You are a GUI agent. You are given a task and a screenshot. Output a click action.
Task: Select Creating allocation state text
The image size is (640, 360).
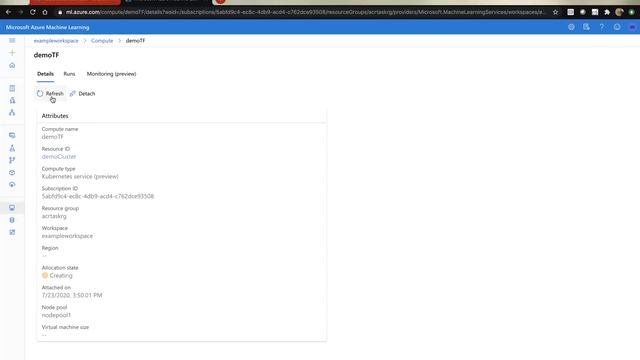(x=61, y=276)
